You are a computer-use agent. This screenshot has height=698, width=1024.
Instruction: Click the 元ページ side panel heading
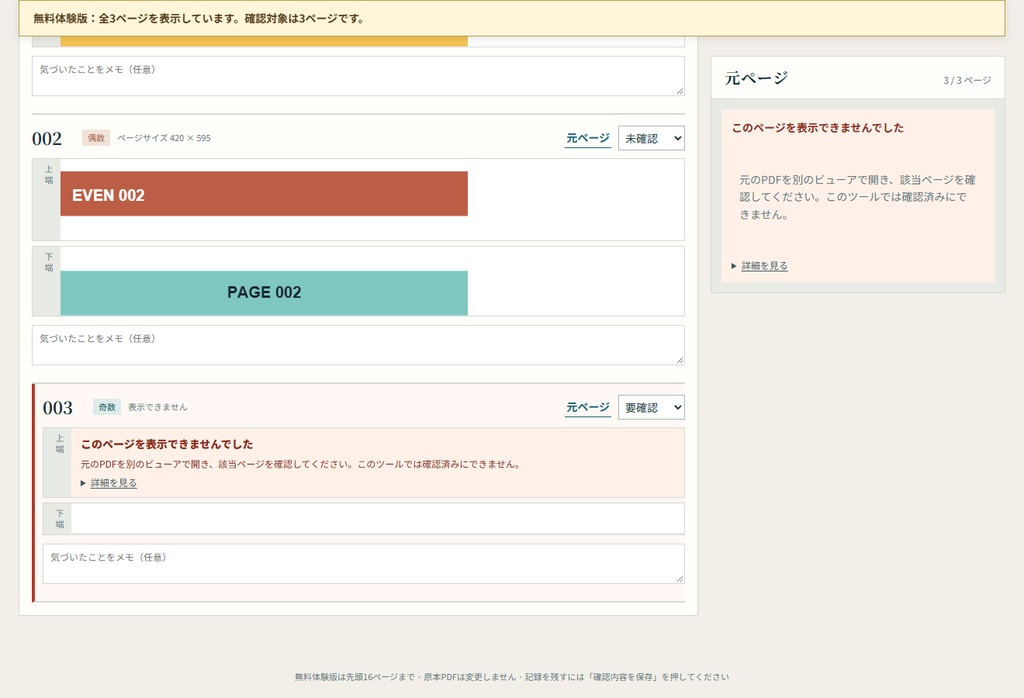pyautogui.click(x=756, y=78)
